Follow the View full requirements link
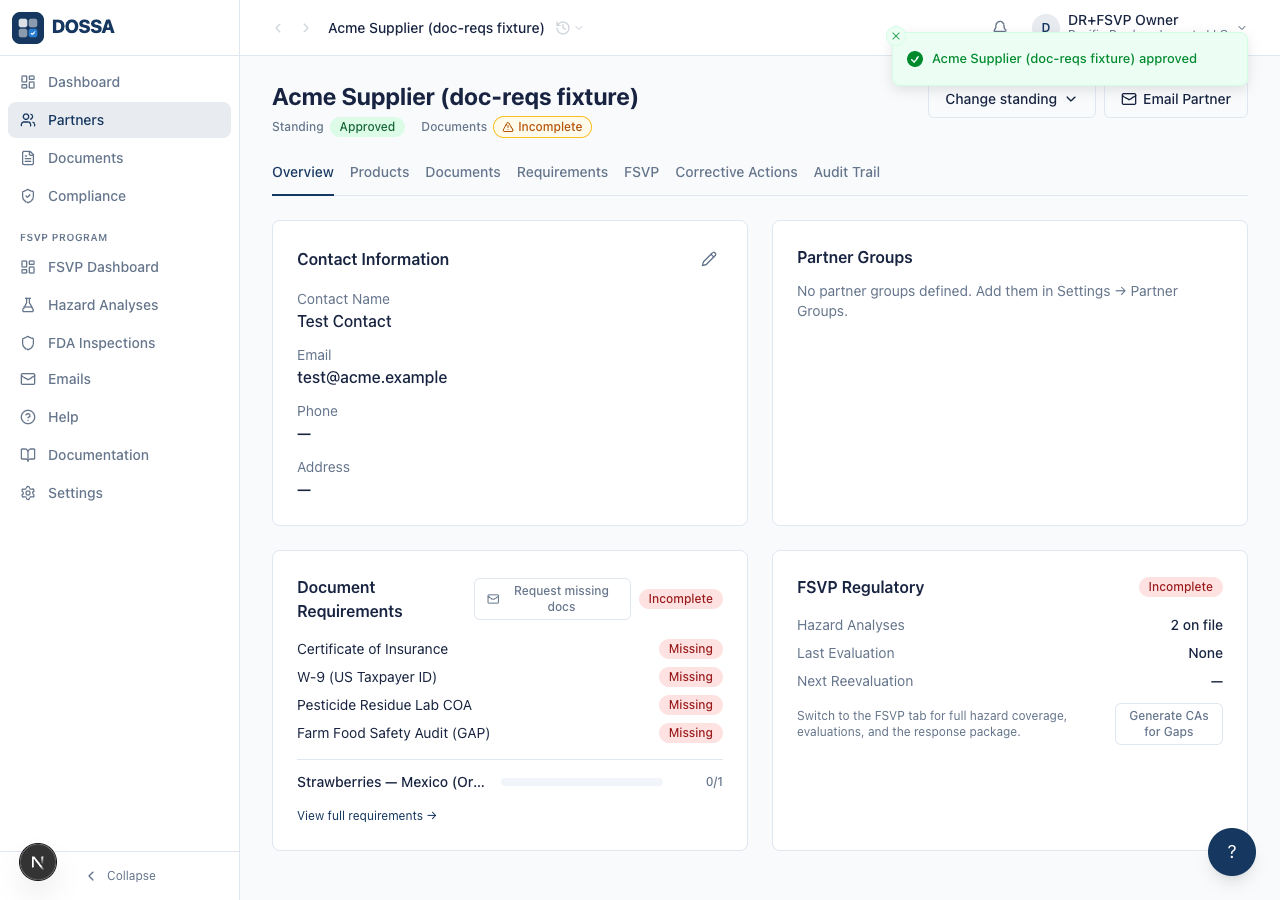 coord(367,816)
